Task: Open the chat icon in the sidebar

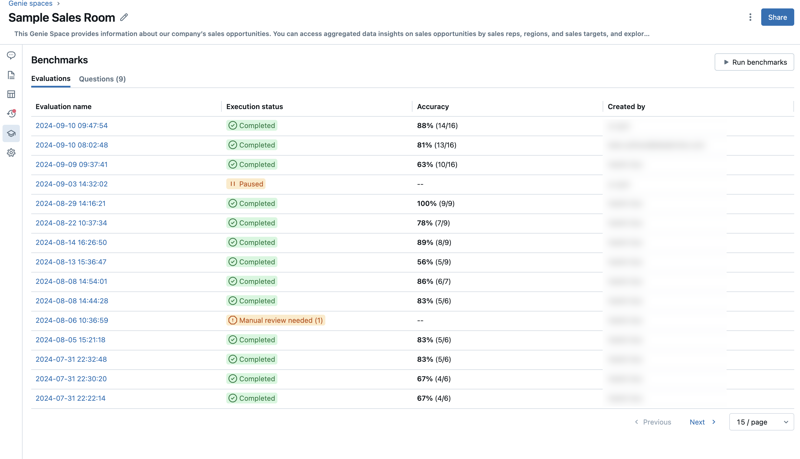Action: (11, 56)
